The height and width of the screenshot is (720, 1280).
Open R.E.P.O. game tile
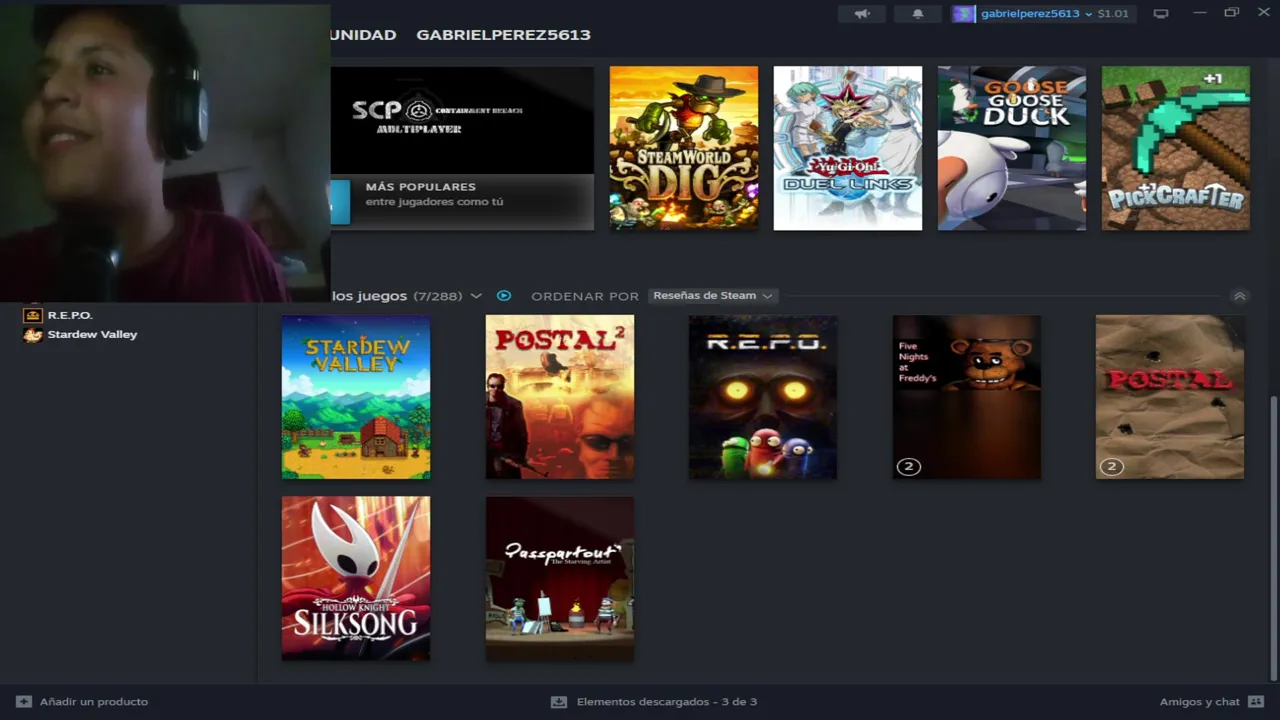(763, 397)
